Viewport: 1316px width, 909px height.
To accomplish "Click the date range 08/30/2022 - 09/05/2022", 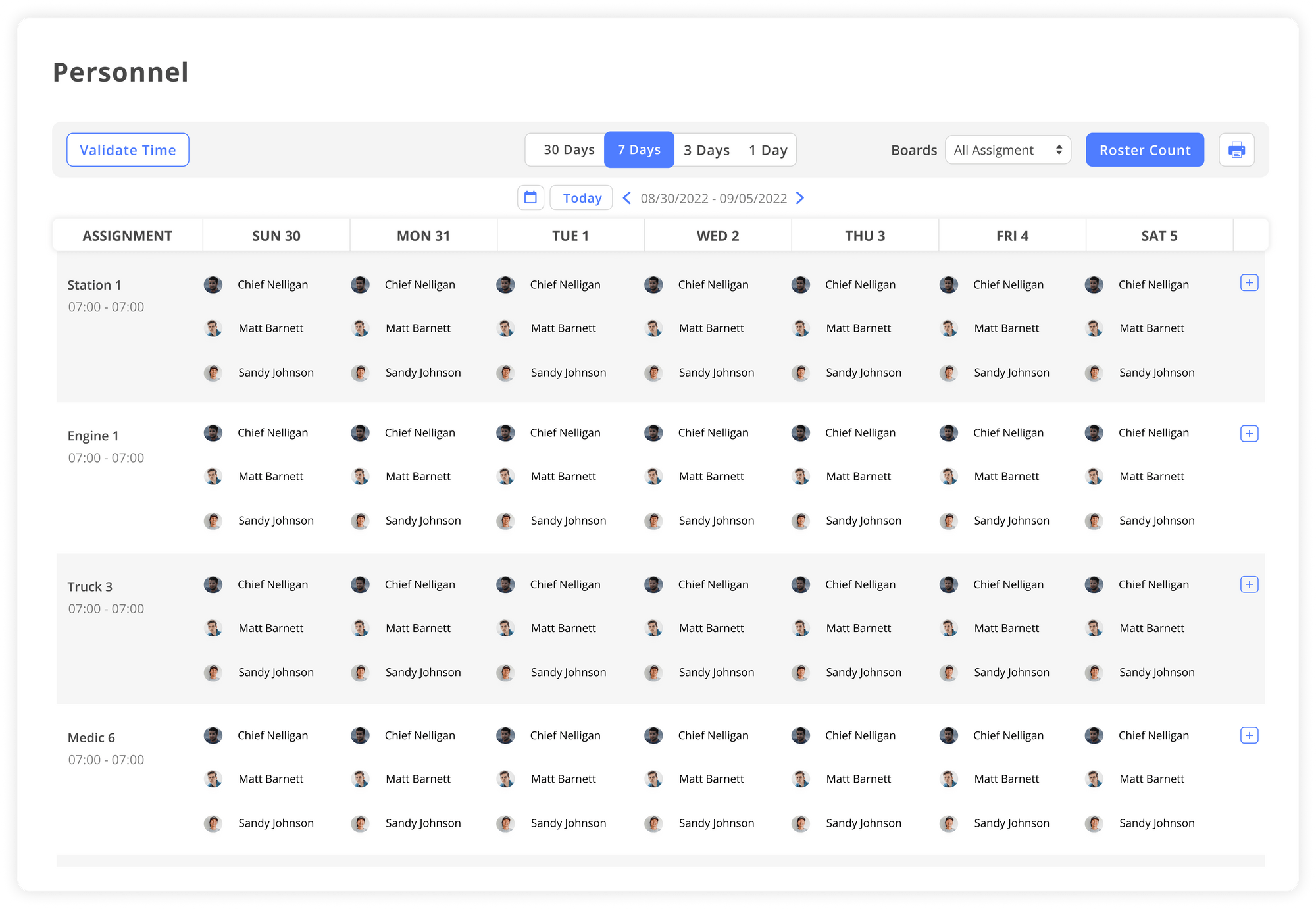I will tap(713, 197).
